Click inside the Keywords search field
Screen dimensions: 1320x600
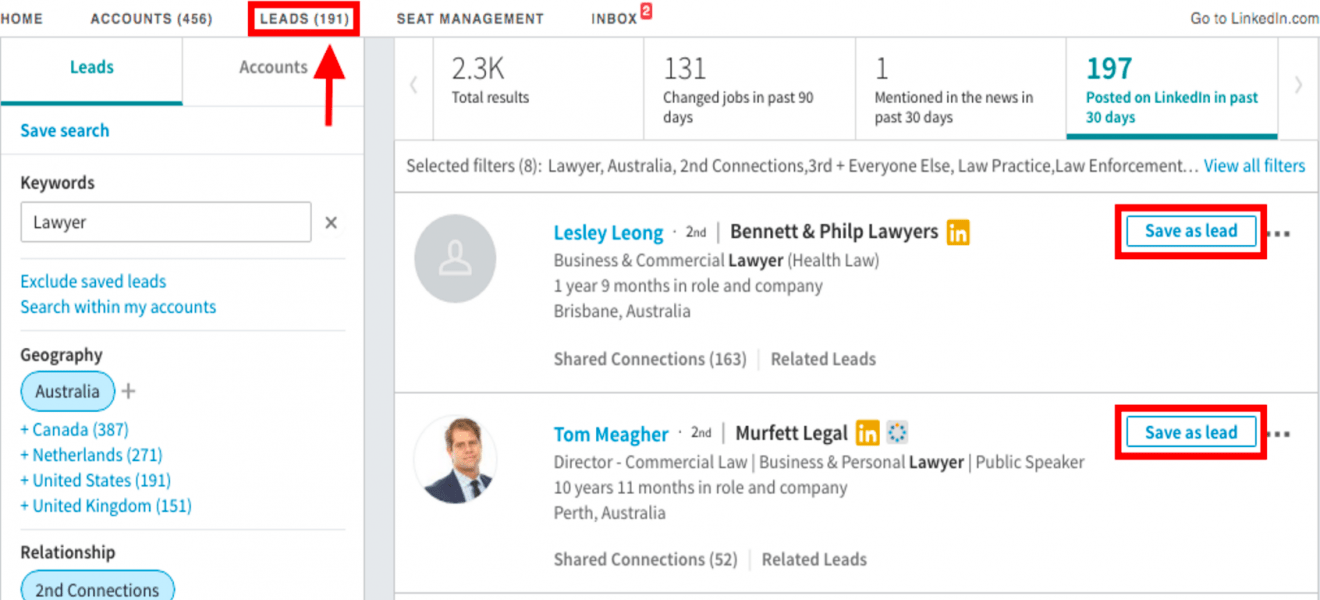click(x=165, y=222)
